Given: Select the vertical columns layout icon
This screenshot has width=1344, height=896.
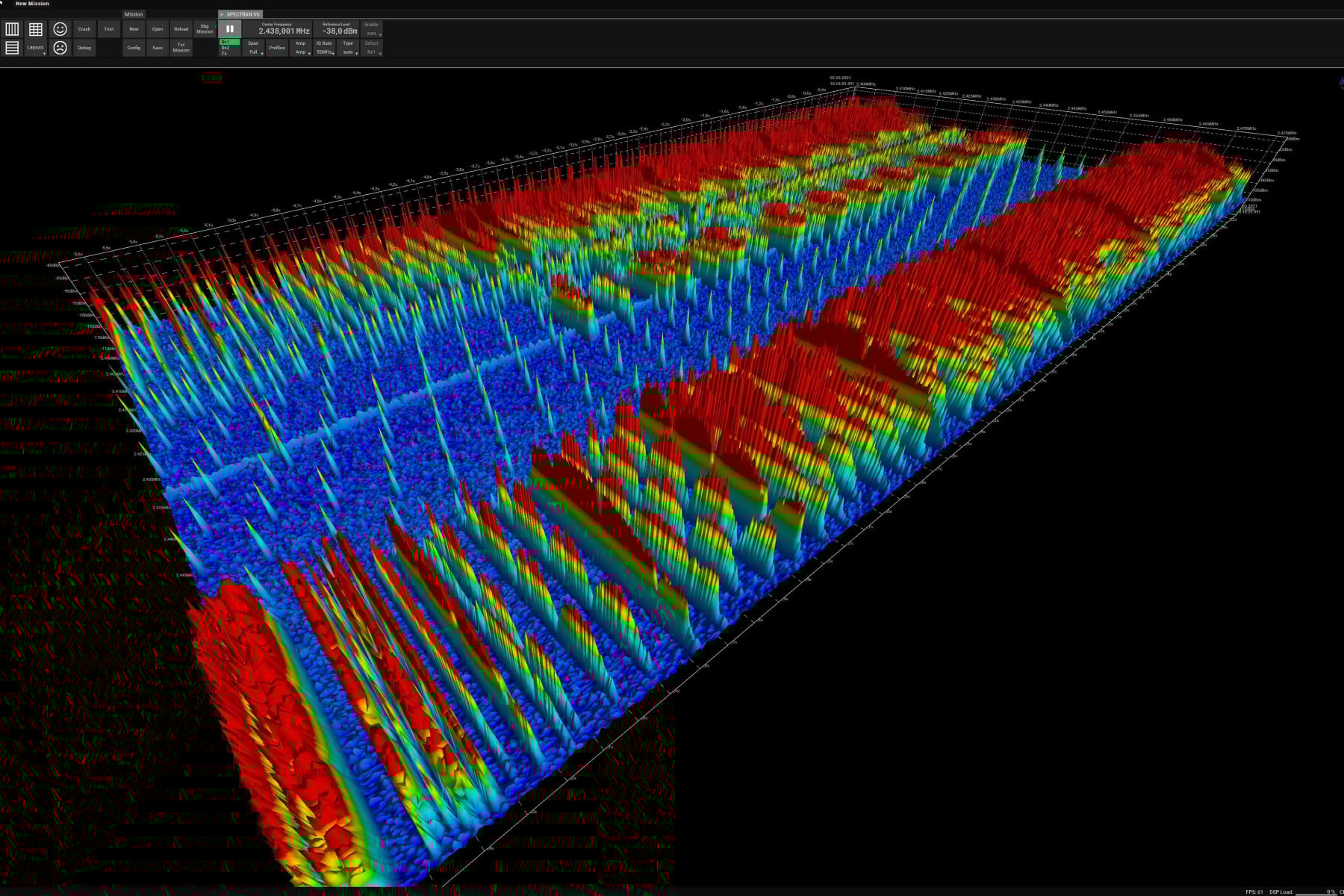Looking at the screenshot, I should (12, 29).
